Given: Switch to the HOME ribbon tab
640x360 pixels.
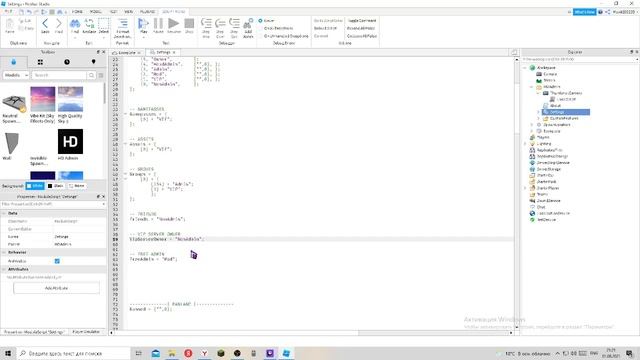Looking at the screenshot, I should [77, 12].
